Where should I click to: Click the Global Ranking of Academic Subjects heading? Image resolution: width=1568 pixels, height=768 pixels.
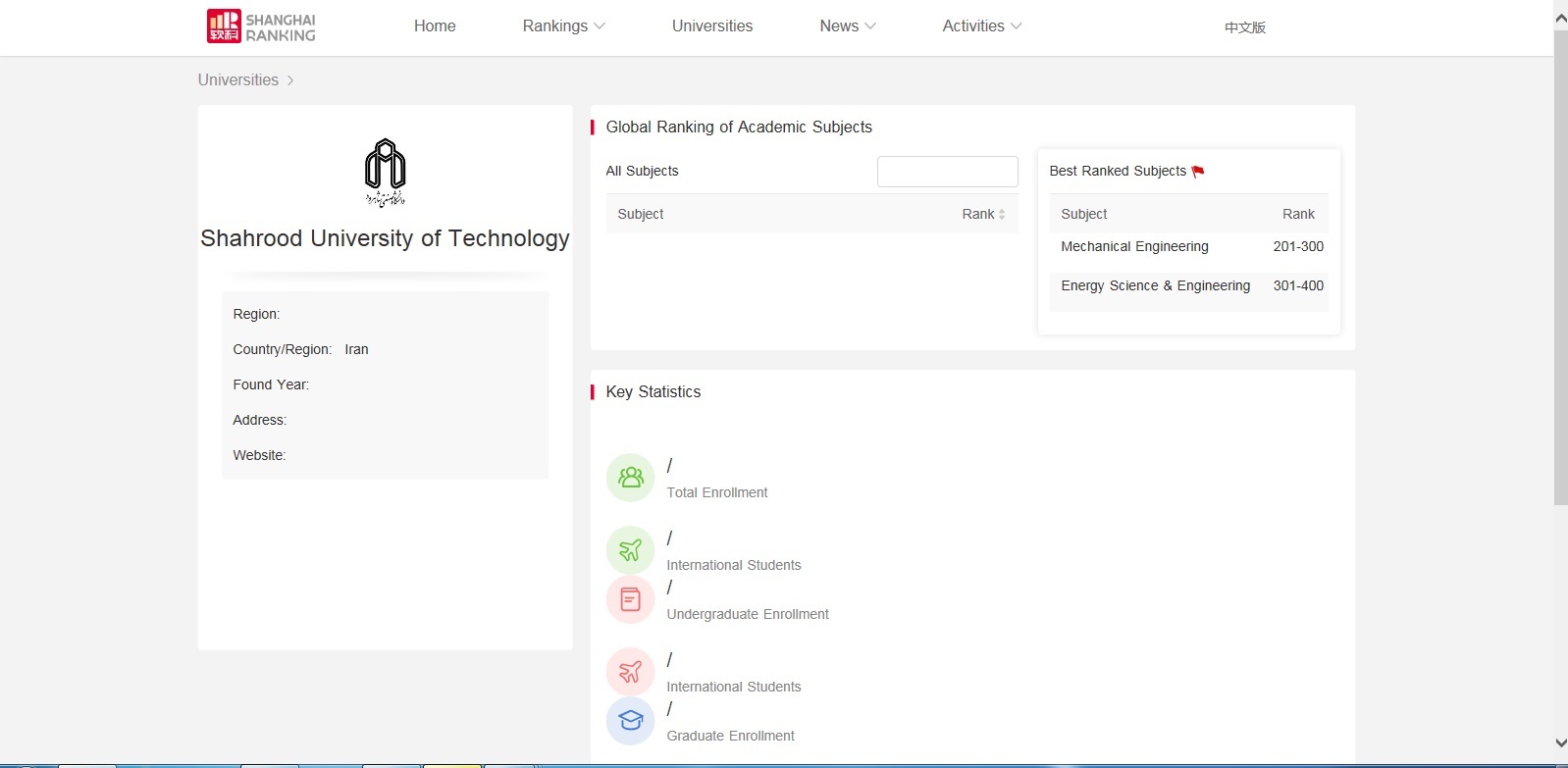pyautogui.click(x=739, y=128)
